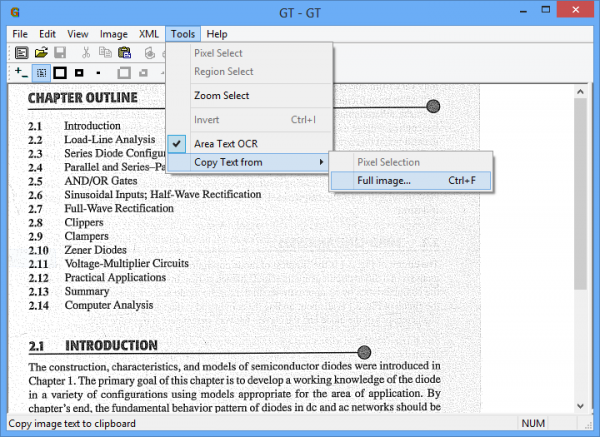Click the 'Zener Diodes' outline entry
The height and width of the screenshot is (437, 600).
[x=96, y=250]
